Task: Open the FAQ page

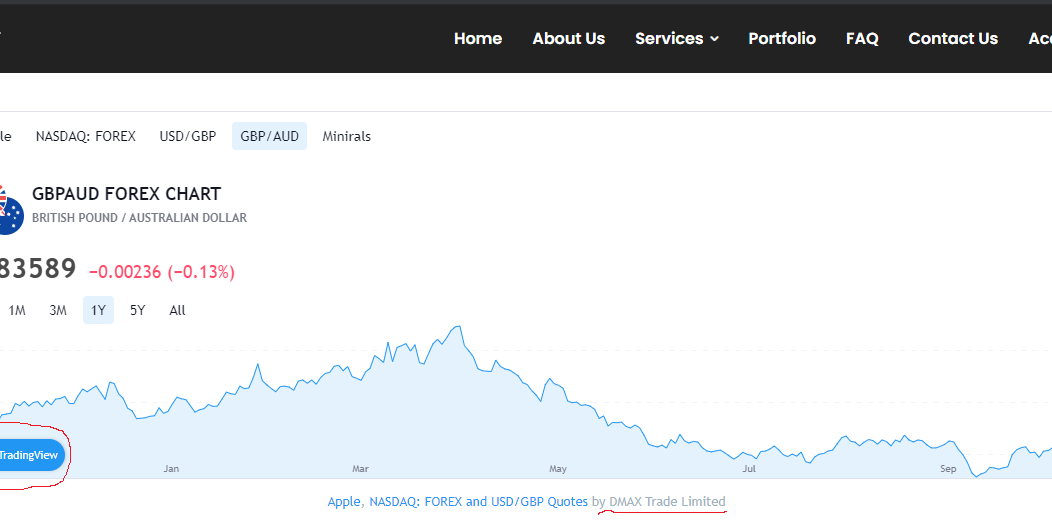Action: point(862,39)
